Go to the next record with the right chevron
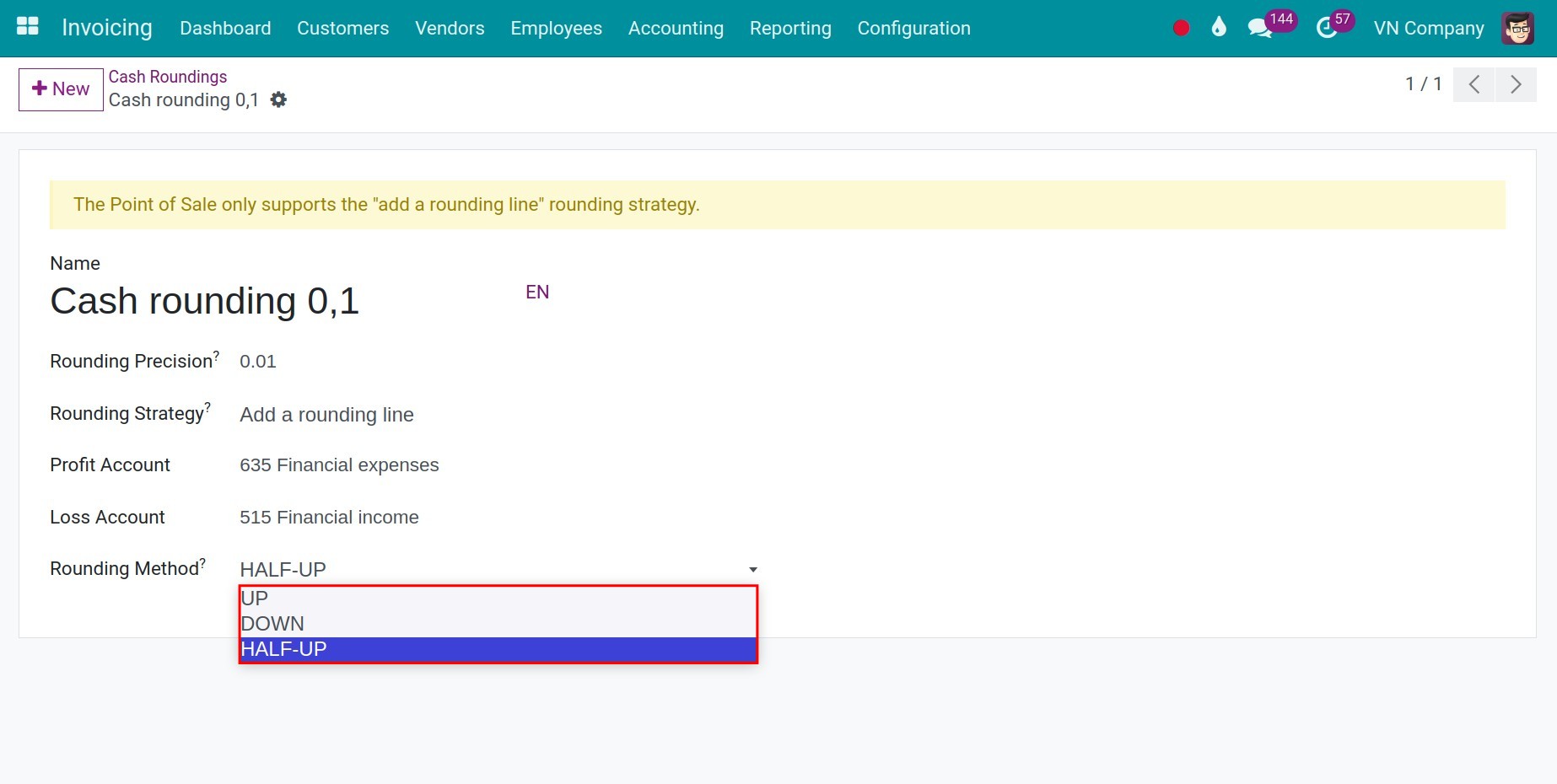This screenshot has height=784, width=1557. click(1516, 84)
